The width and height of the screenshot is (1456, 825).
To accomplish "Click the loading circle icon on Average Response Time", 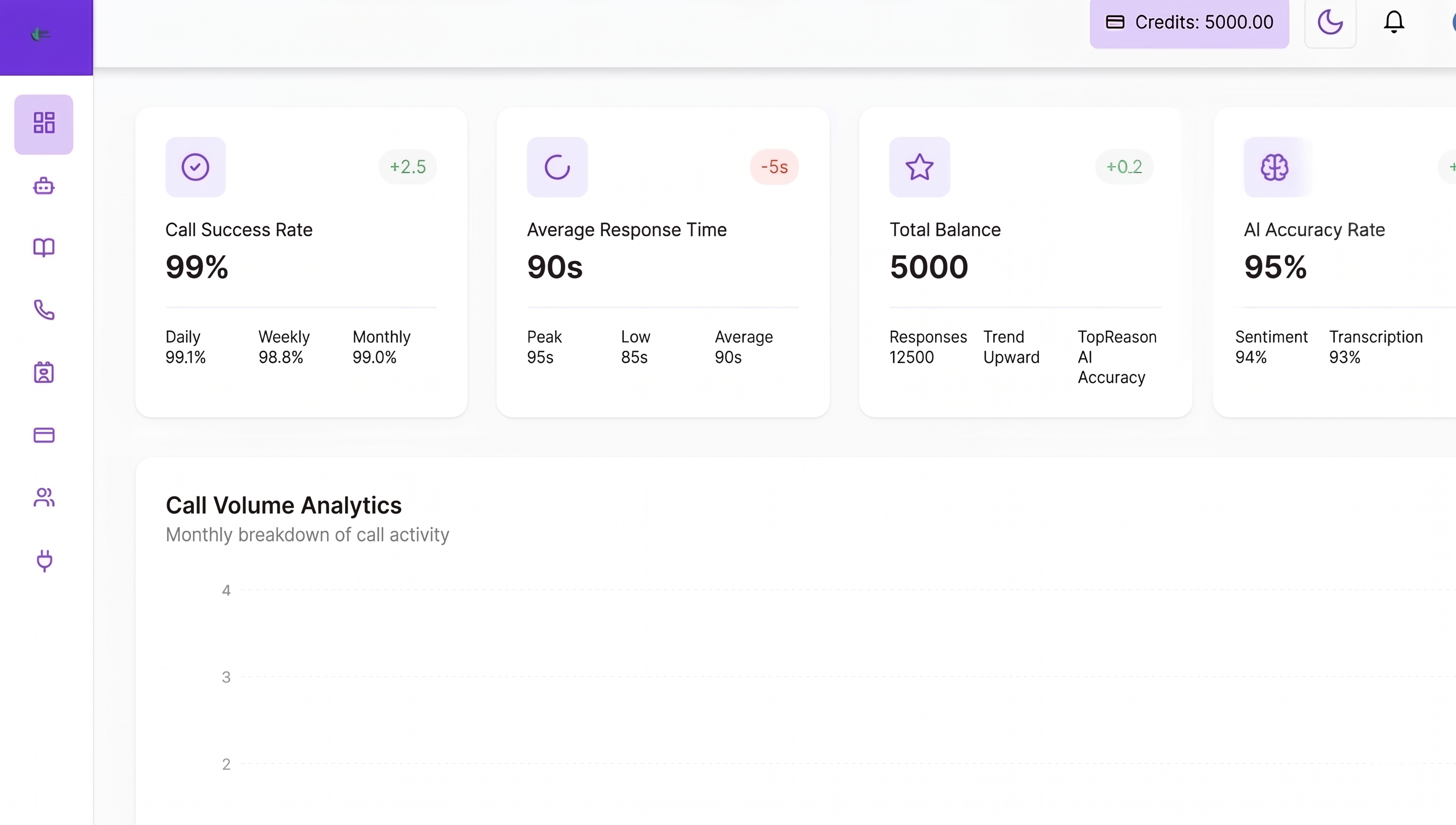I will 557,167.
